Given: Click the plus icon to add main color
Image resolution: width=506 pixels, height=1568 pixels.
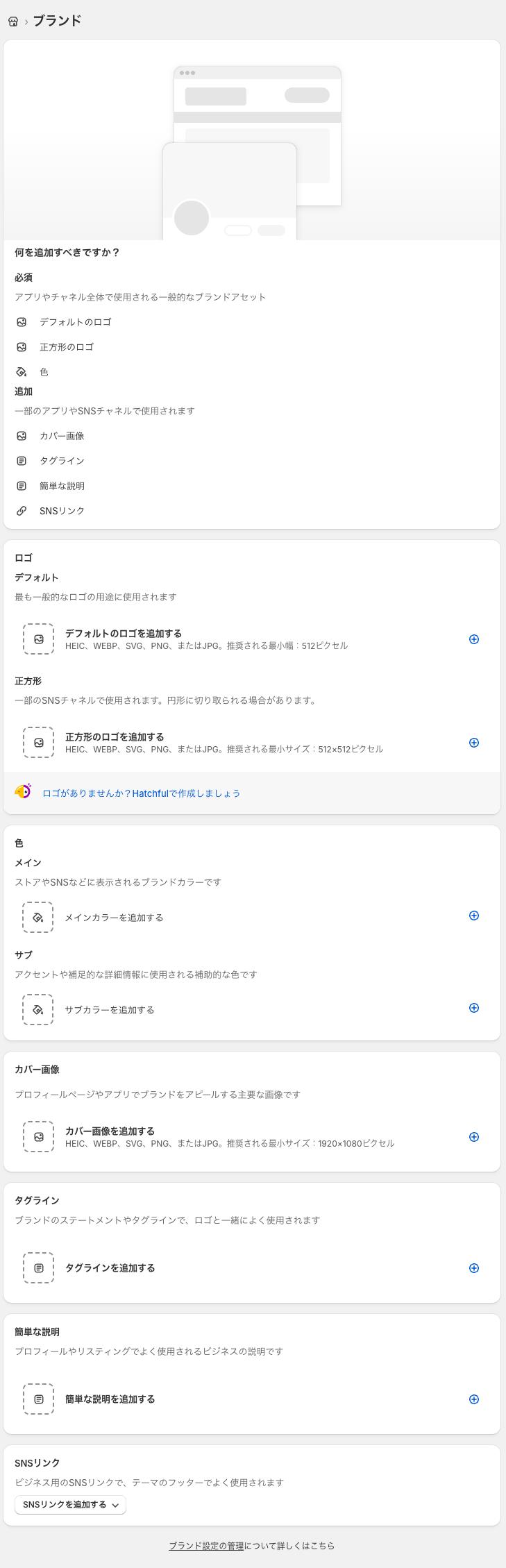Looking at the screenshot, I should (x=474, y=916).
